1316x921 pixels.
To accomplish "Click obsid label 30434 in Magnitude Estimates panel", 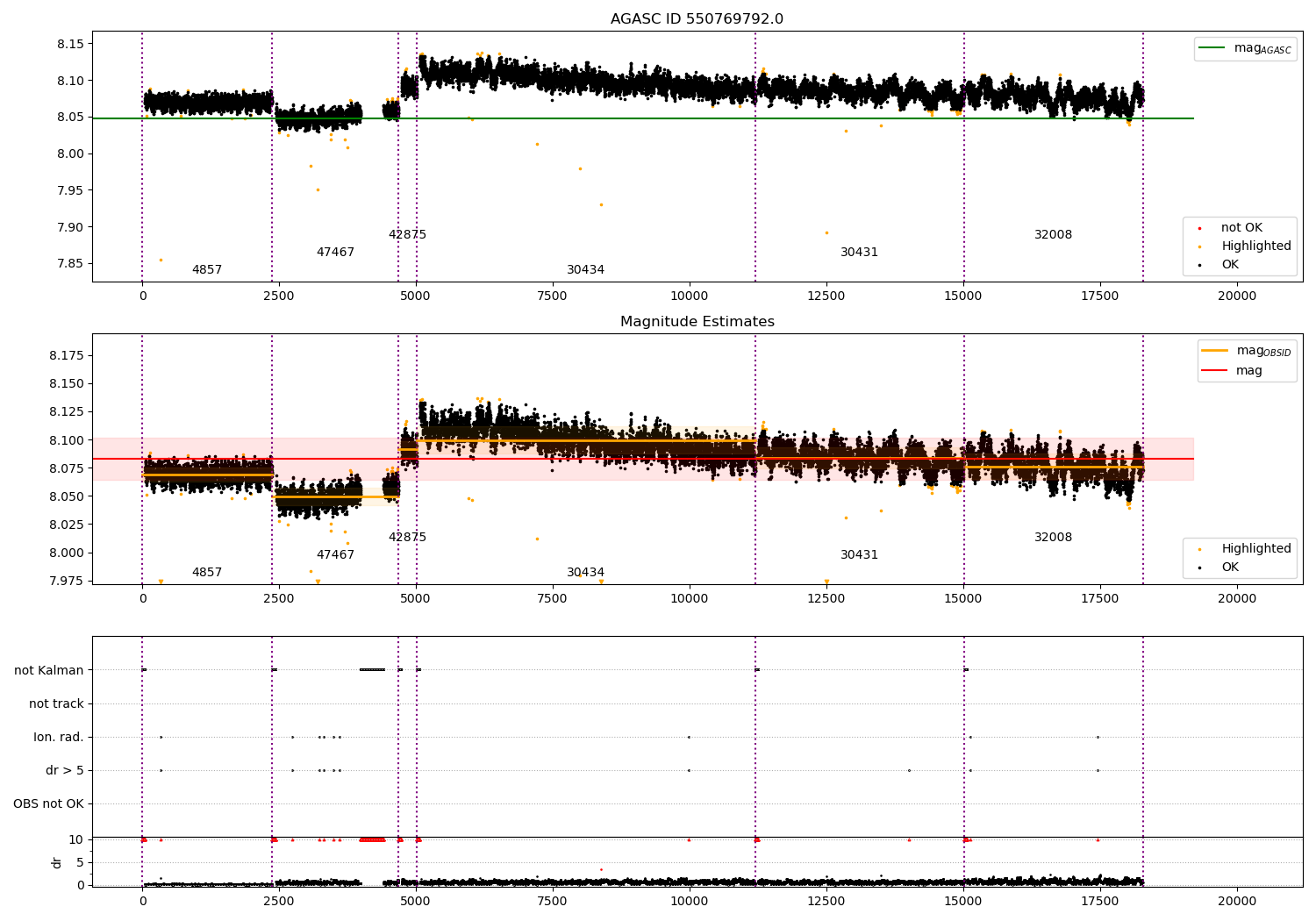I will tap(585, 573).
